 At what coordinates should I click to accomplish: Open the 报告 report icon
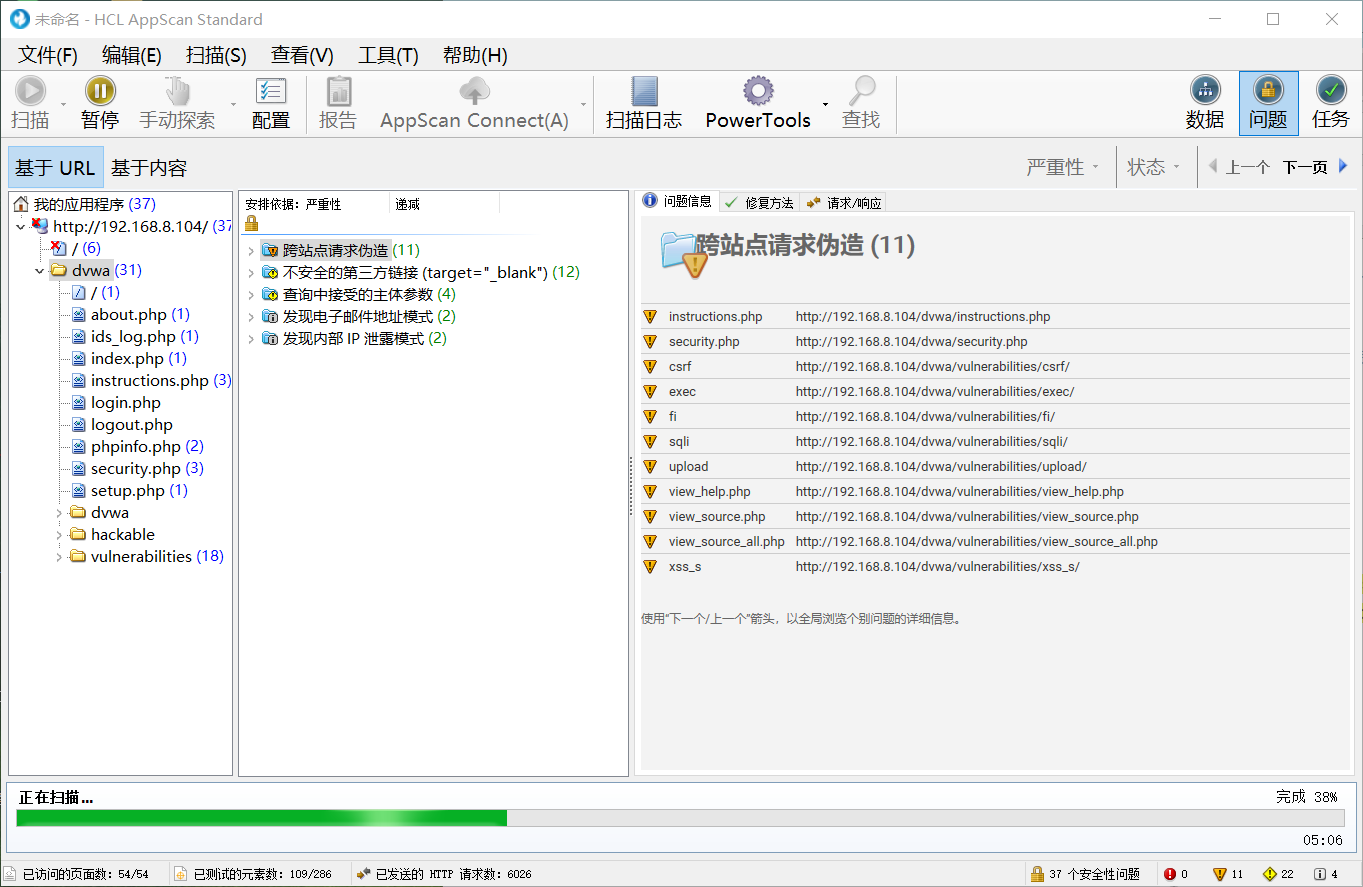tap(338, 91)
